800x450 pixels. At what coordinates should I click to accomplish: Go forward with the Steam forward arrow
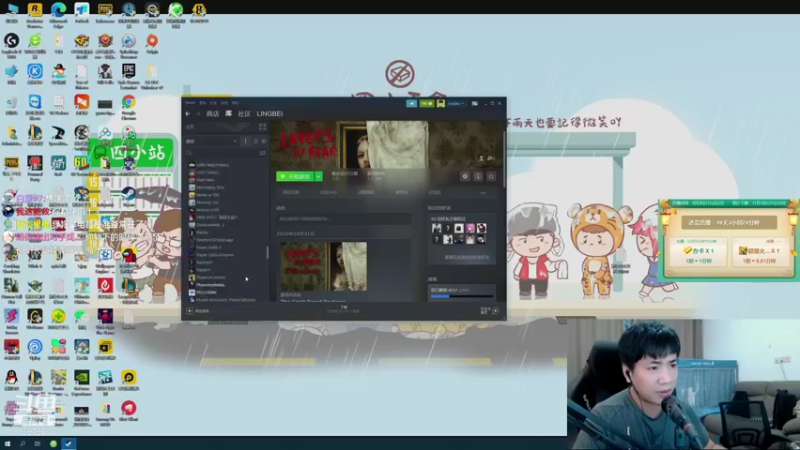coord(198,114)
